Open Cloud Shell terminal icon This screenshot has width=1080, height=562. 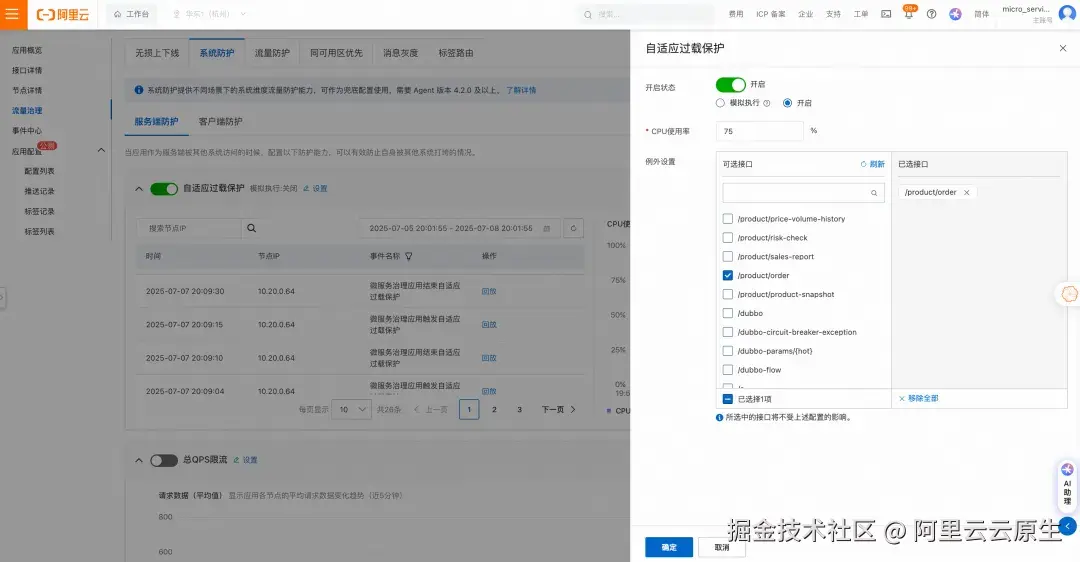(x=886, y=14)
